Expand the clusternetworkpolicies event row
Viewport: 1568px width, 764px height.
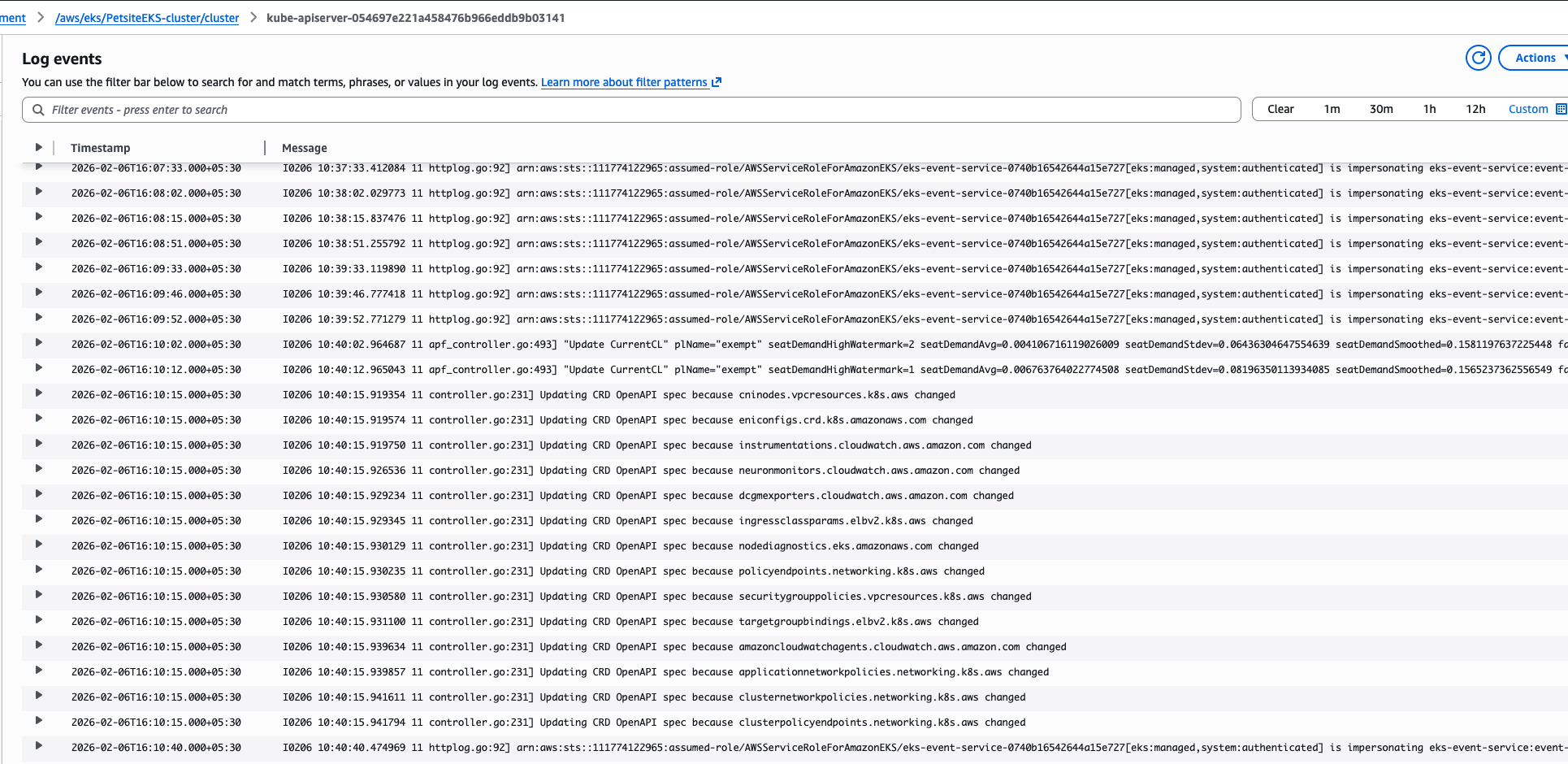[38, 696]
